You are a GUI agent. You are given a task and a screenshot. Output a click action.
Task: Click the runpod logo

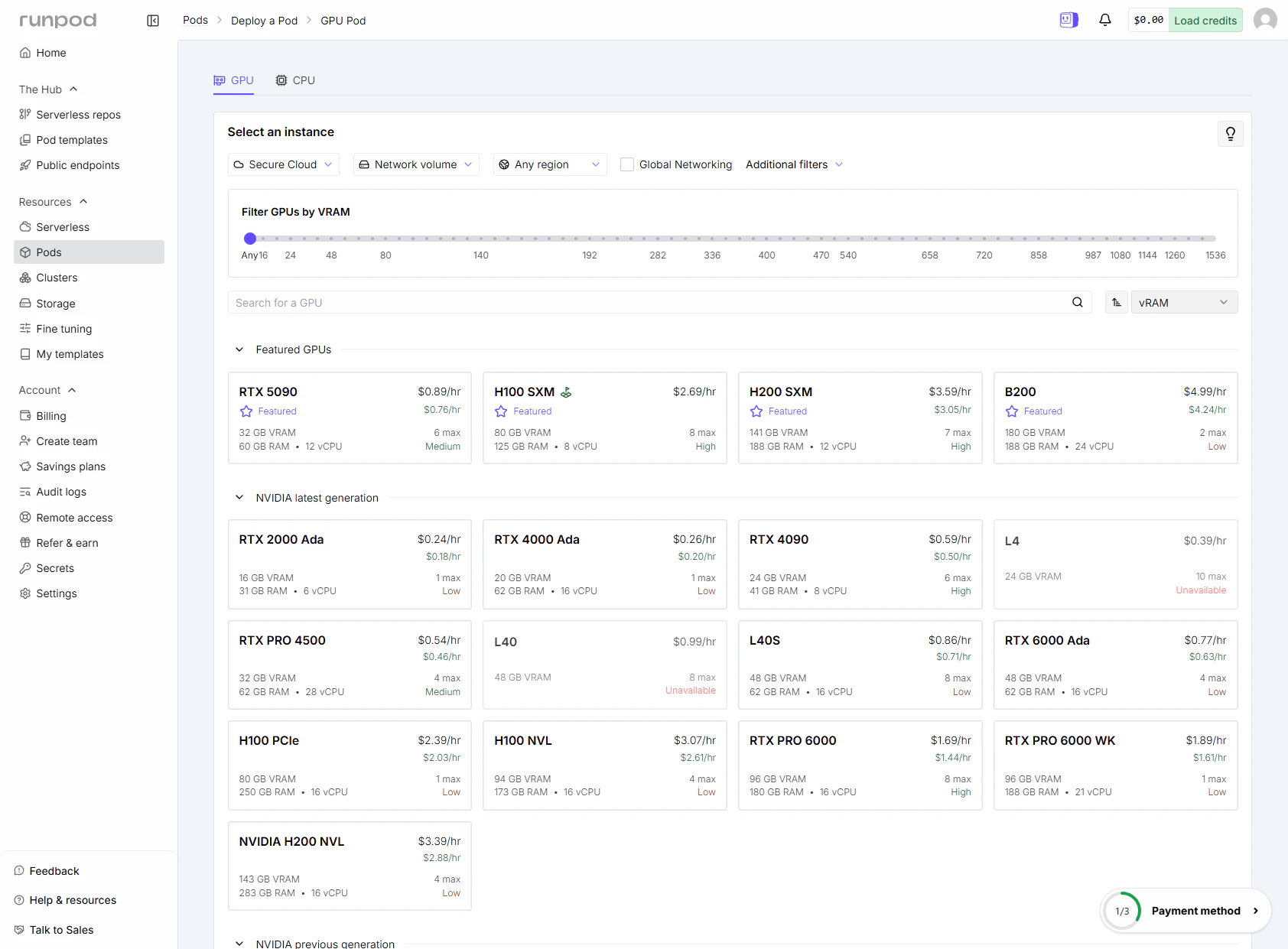58,21
